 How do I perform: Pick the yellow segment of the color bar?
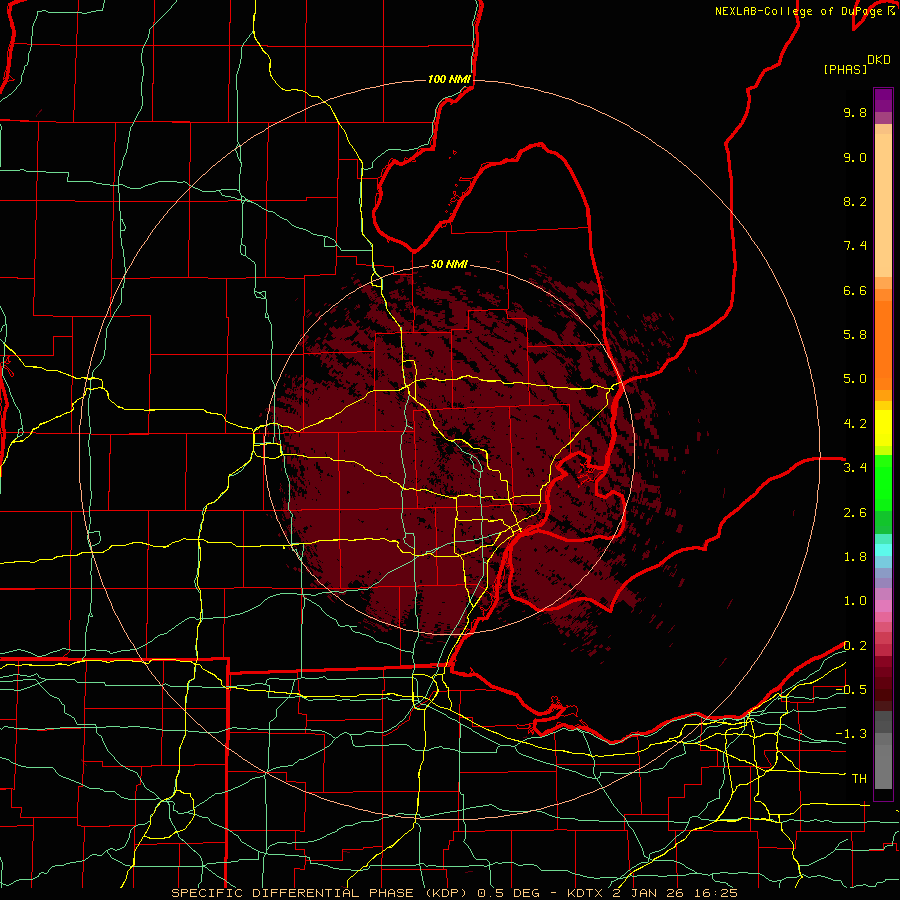(883, 428)
